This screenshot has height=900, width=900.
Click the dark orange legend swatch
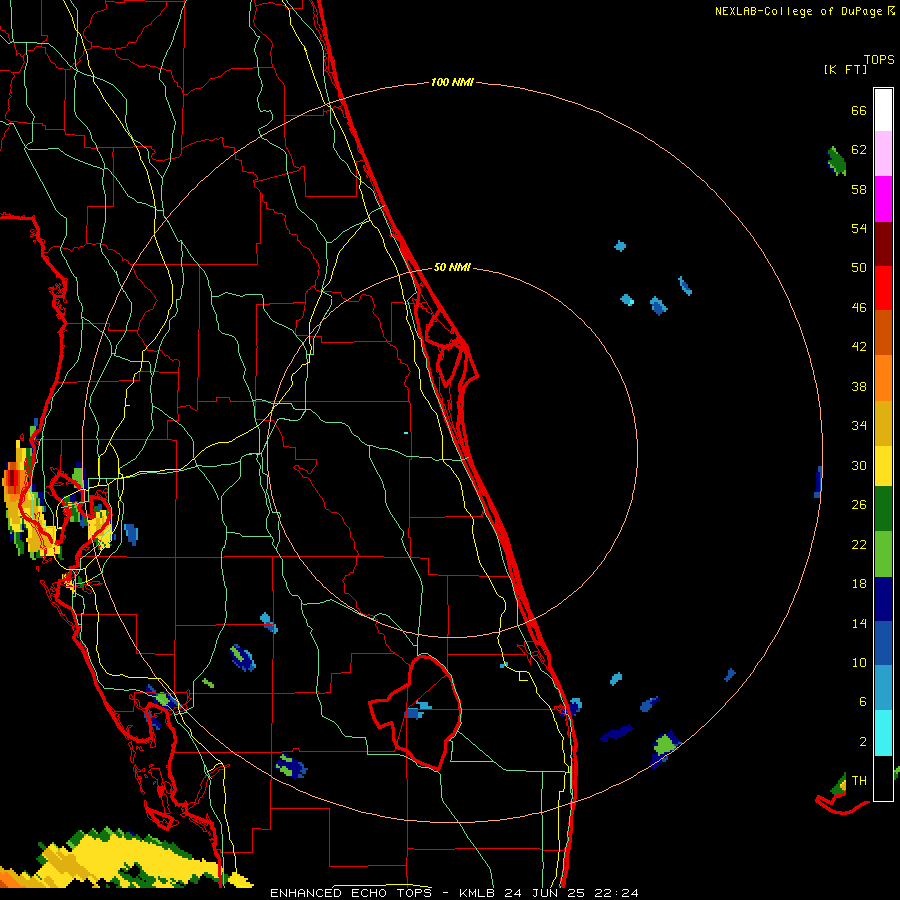click(883, 332)
